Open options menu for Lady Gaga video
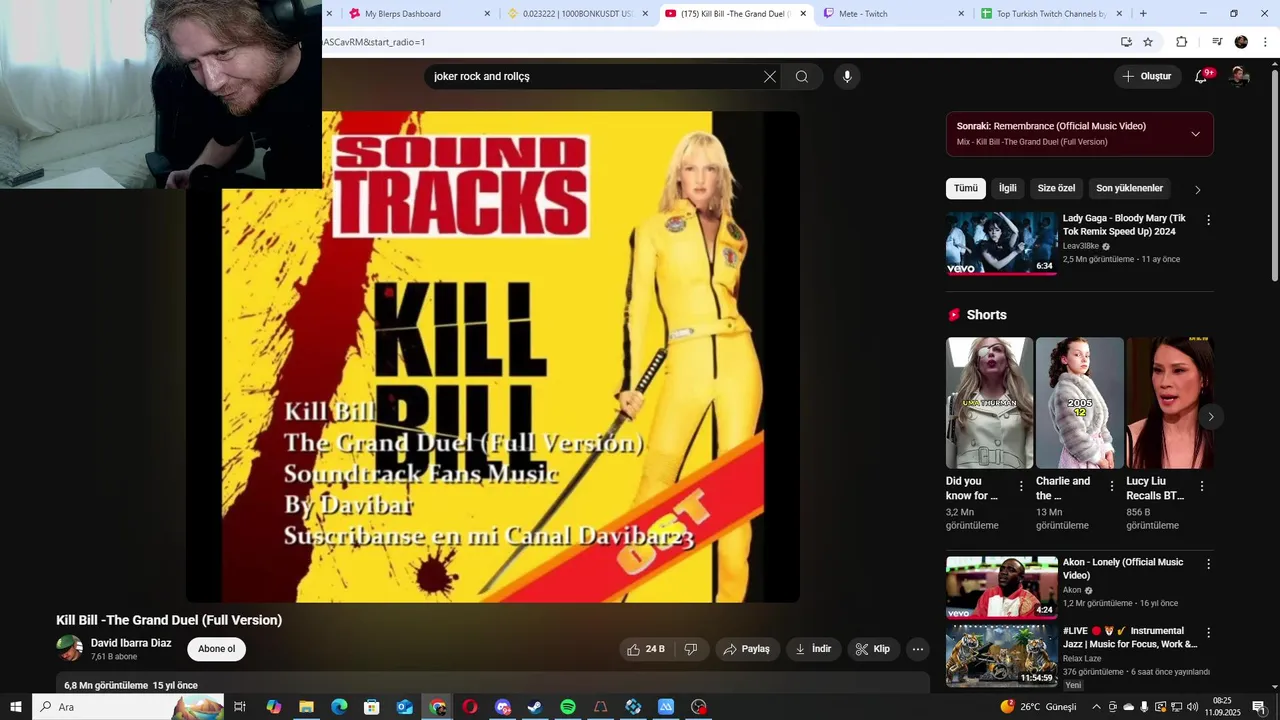1280x720 pixels. [x=1208, y=220]
